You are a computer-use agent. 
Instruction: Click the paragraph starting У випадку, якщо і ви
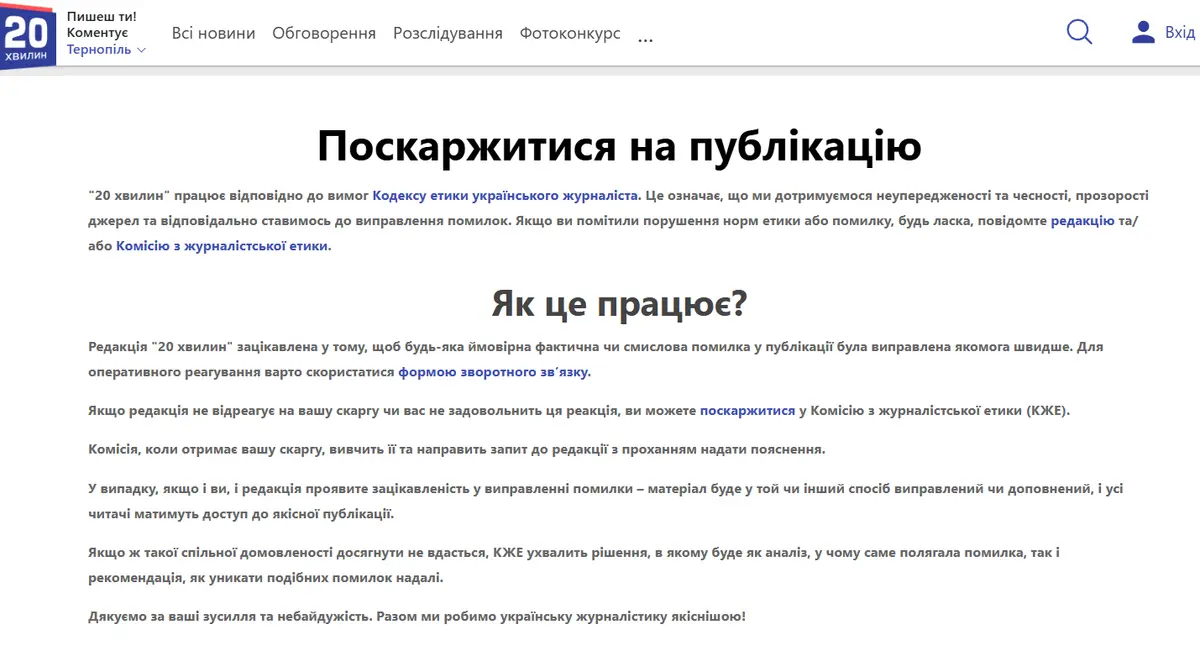pos(604,501)
